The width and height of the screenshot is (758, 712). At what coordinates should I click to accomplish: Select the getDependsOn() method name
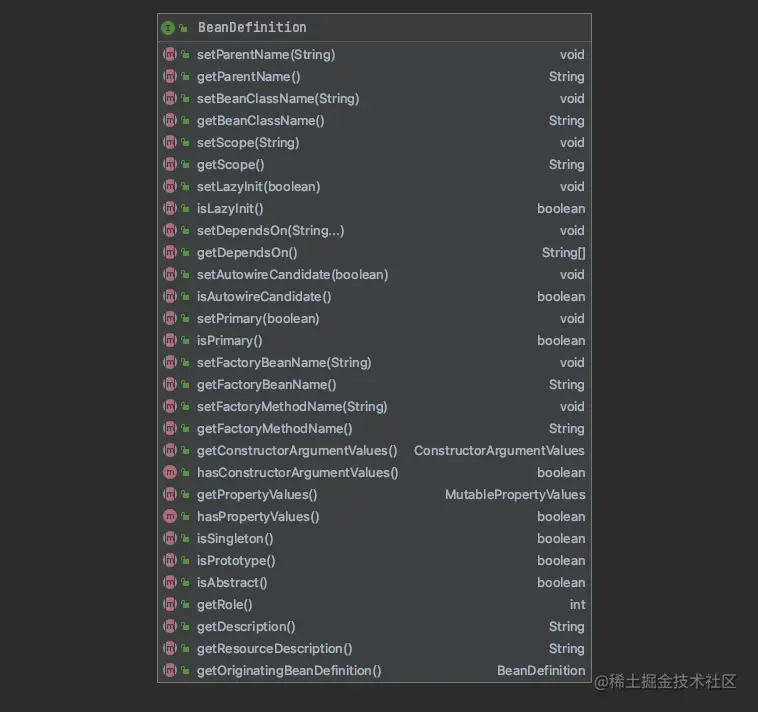(247, 252)
